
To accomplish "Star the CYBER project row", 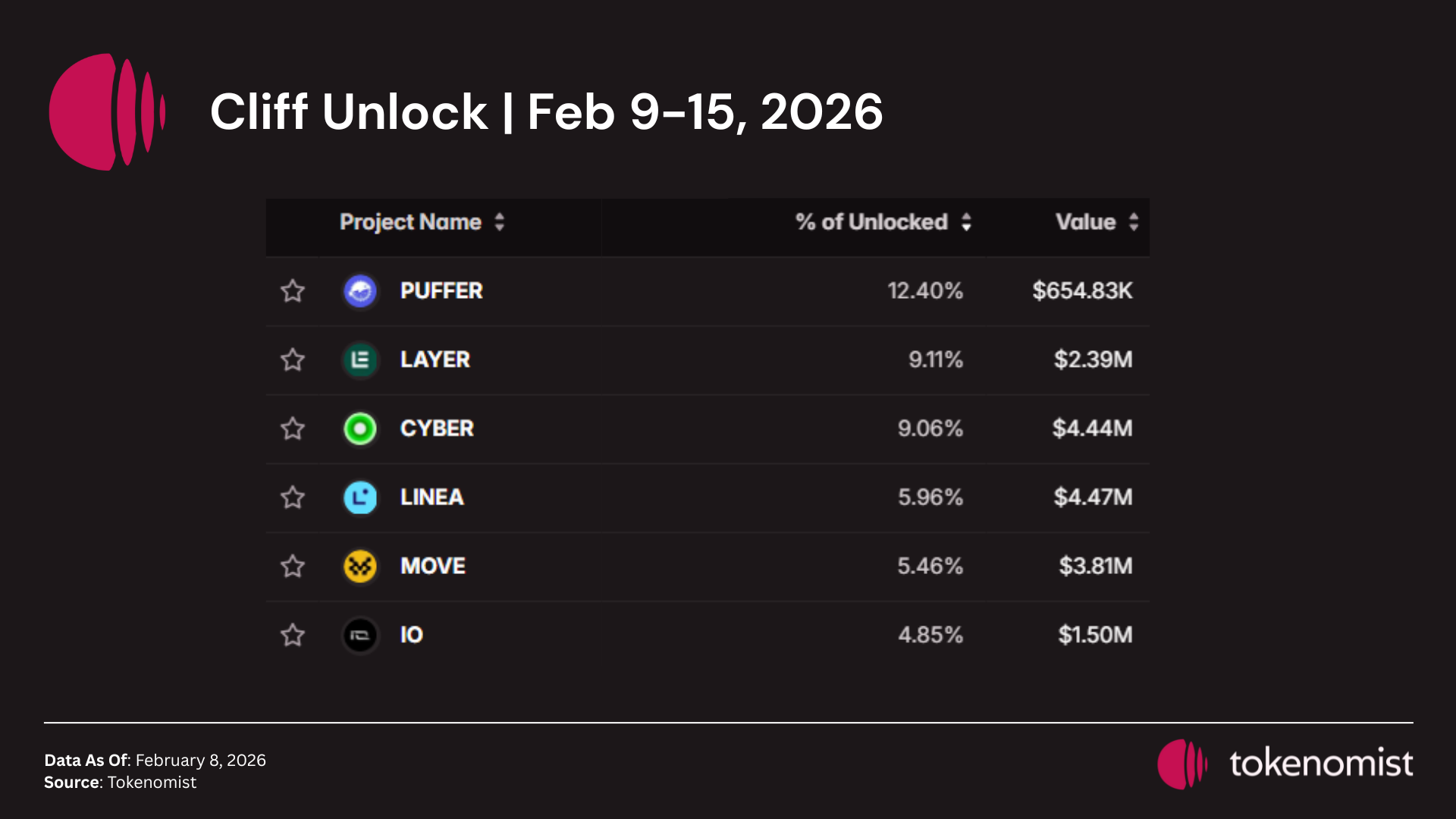I will point(293,428).
